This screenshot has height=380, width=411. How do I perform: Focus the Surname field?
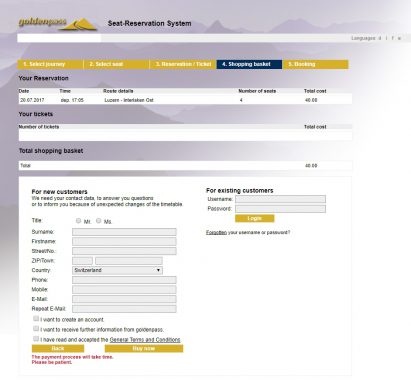tap(124, 232)
